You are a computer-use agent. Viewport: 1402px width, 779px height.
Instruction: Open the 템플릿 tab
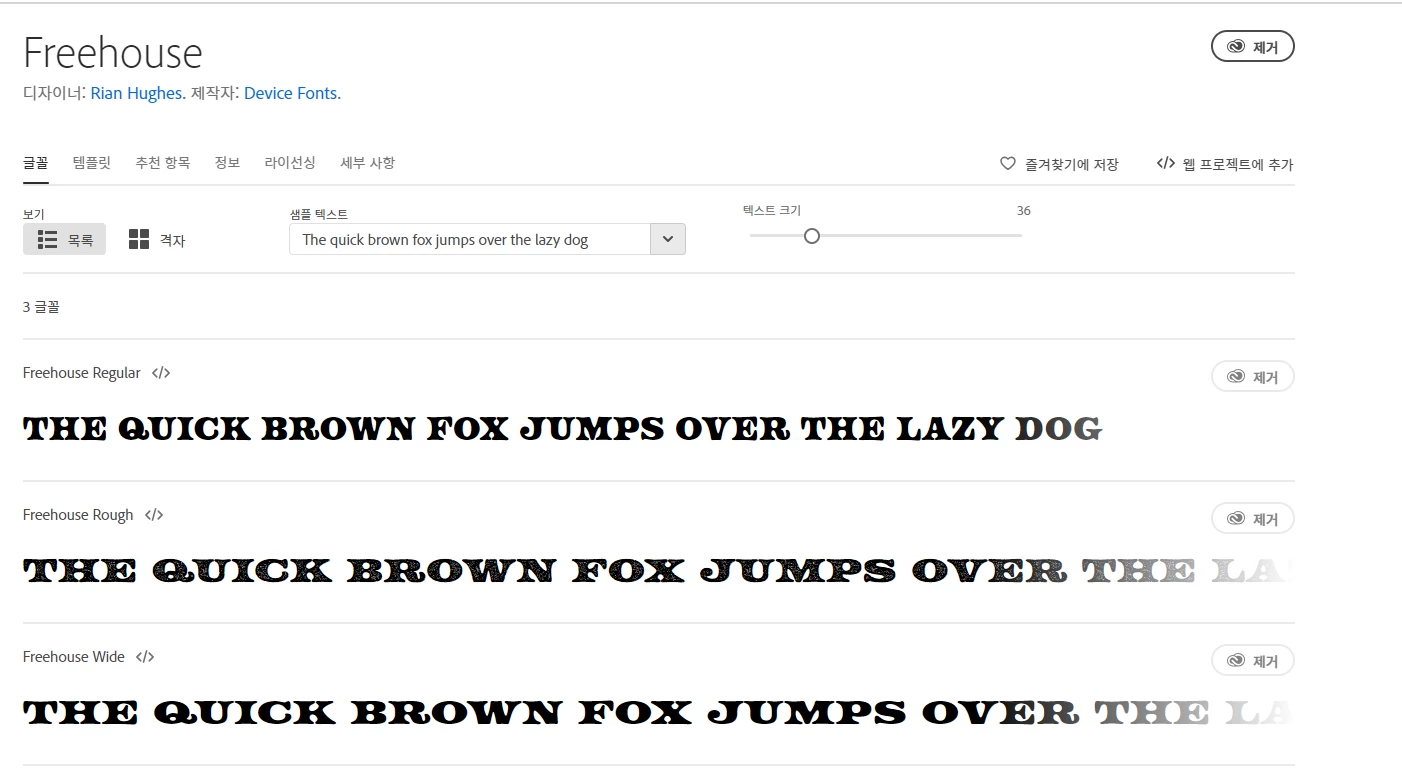[92, 162]
